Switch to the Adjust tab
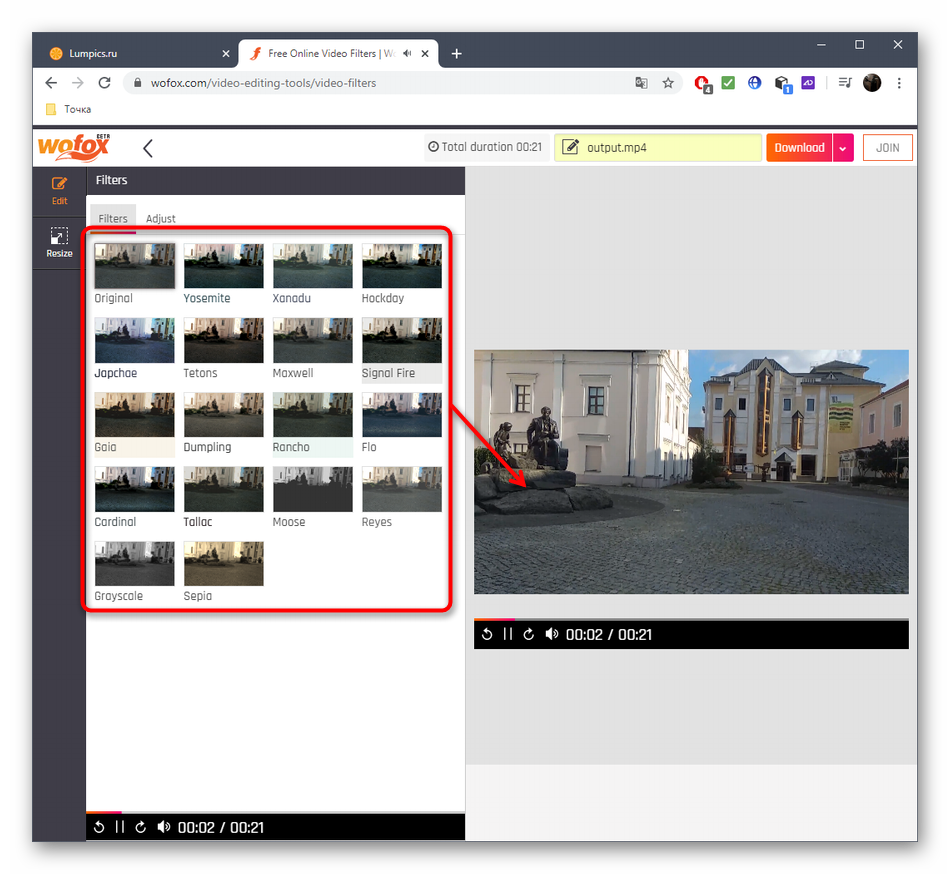 [160, 218]
